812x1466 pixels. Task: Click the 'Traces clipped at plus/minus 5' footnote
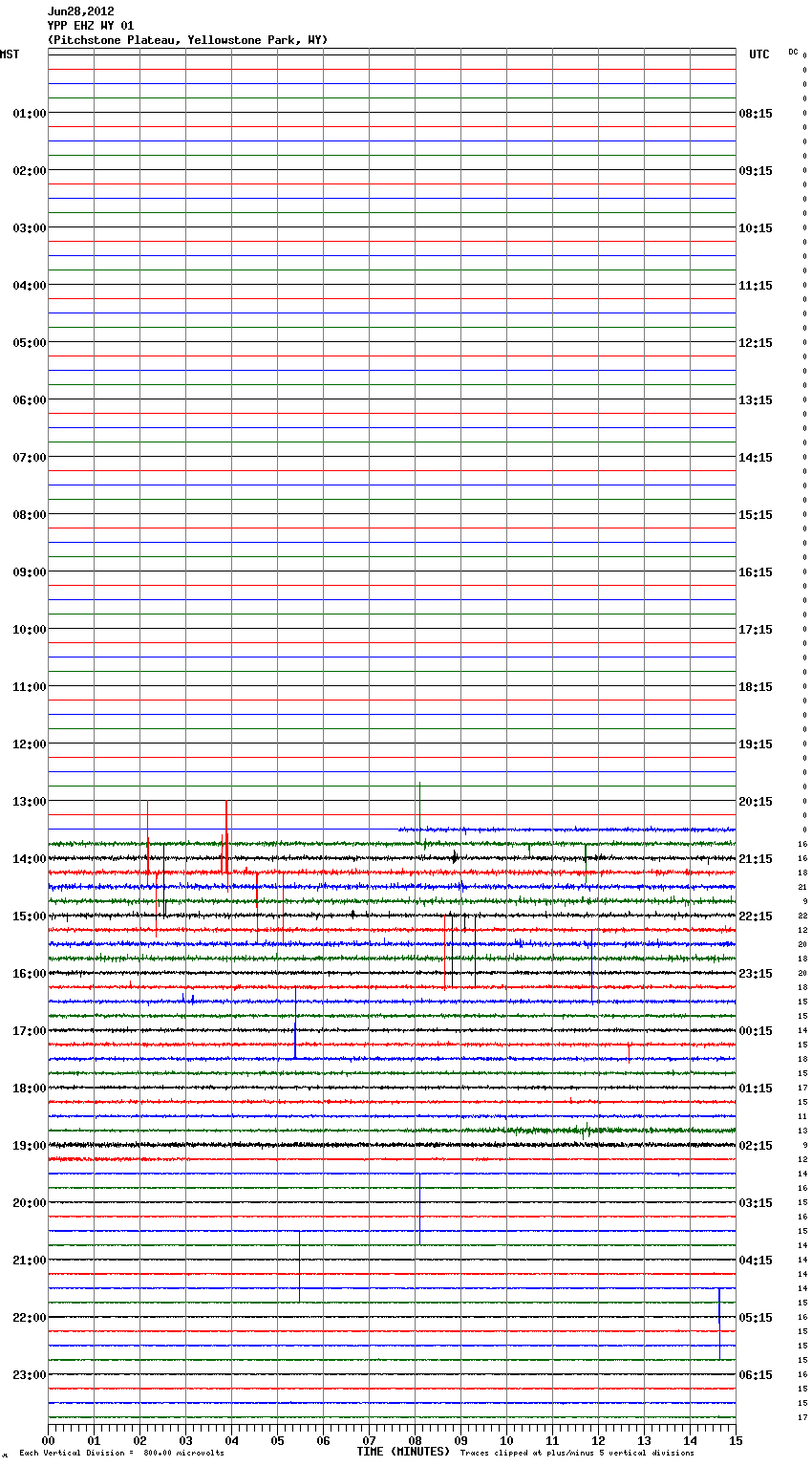coord(577,1454)
